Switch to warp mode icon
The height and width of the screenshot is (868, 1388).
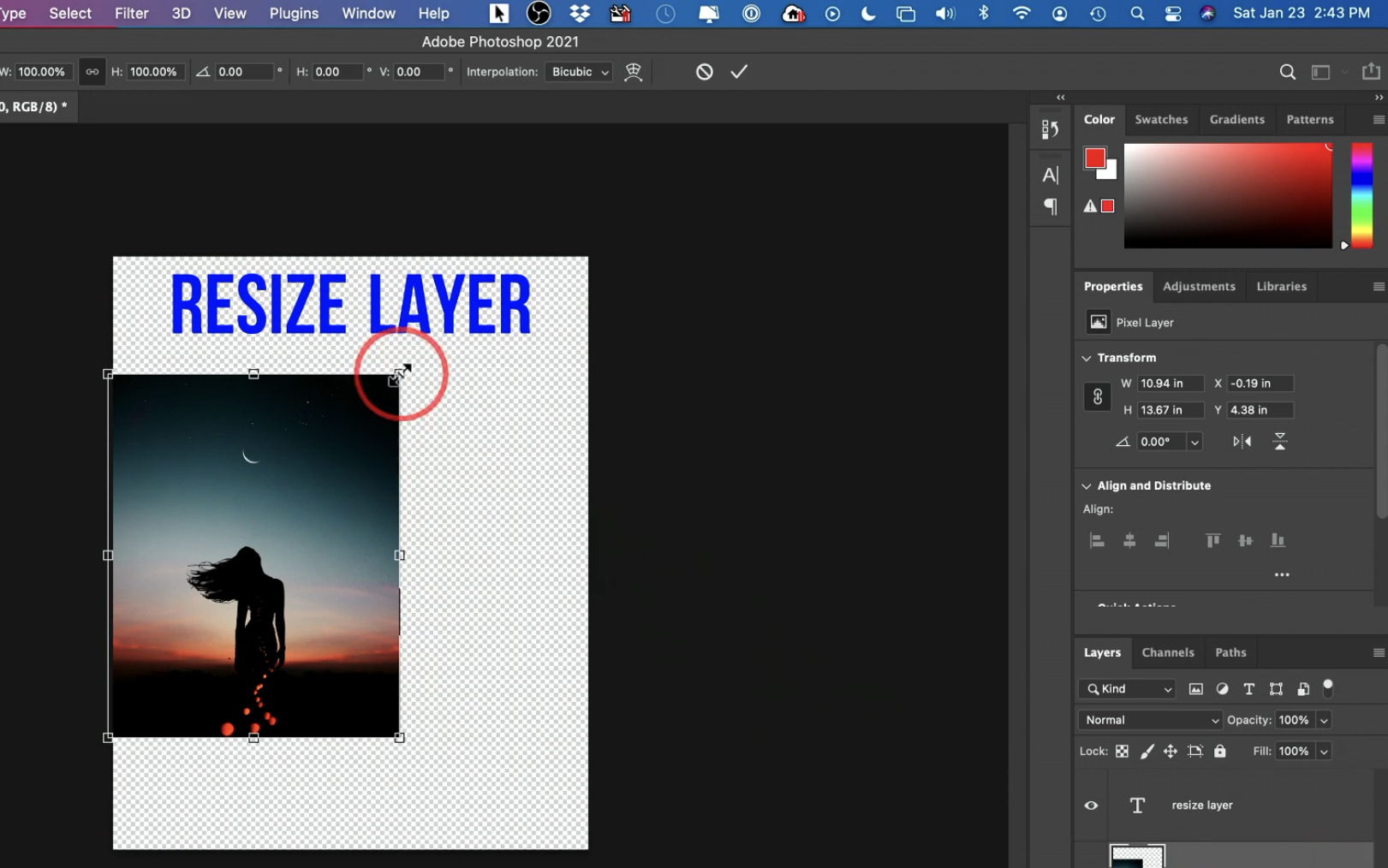click(633, 72)
